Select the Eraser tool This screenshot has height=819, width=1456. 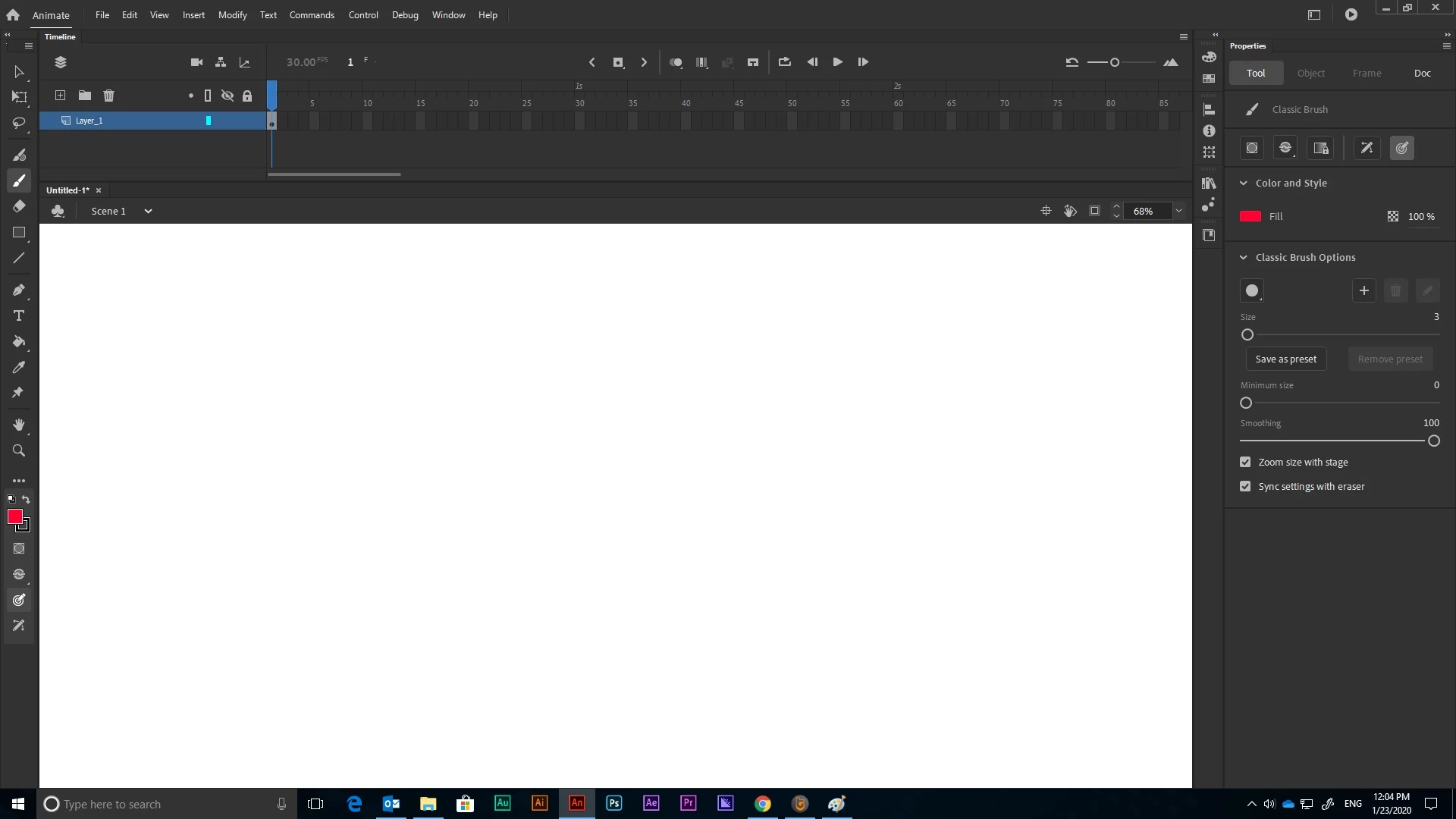(x=19, y=206)
